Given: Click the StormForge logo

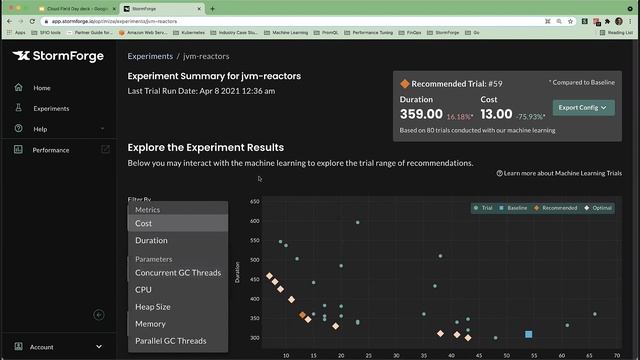Looking at the screenshot, I should (x=58, y=56).
